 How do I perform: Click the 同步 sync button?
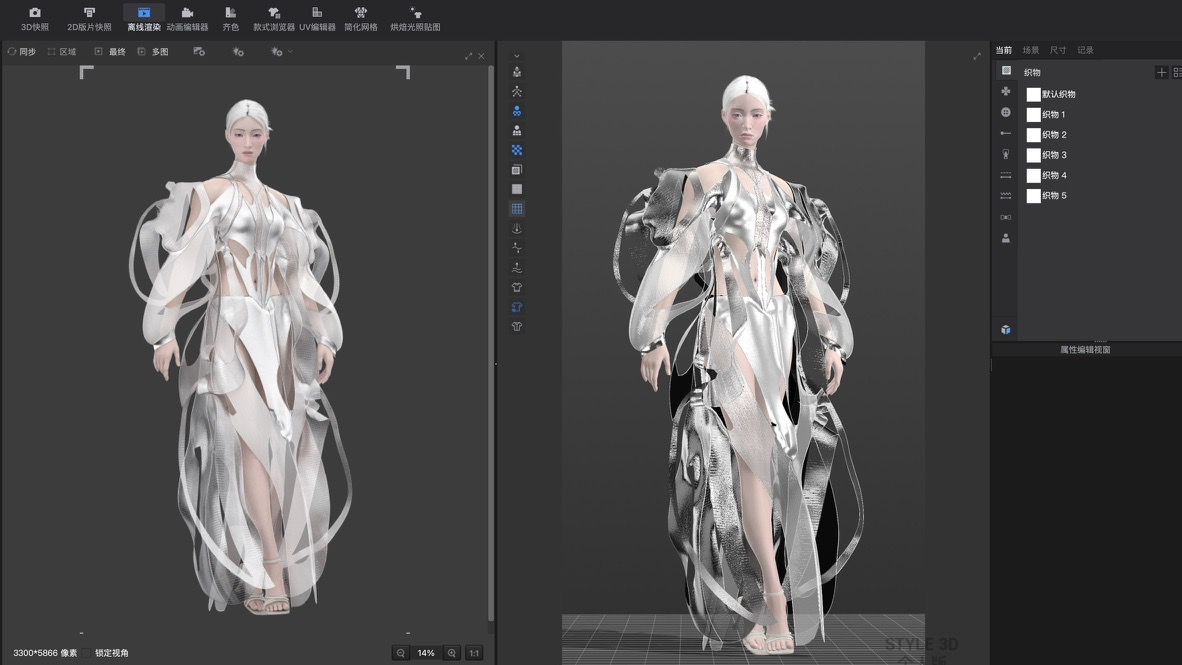tap(20, 51)
